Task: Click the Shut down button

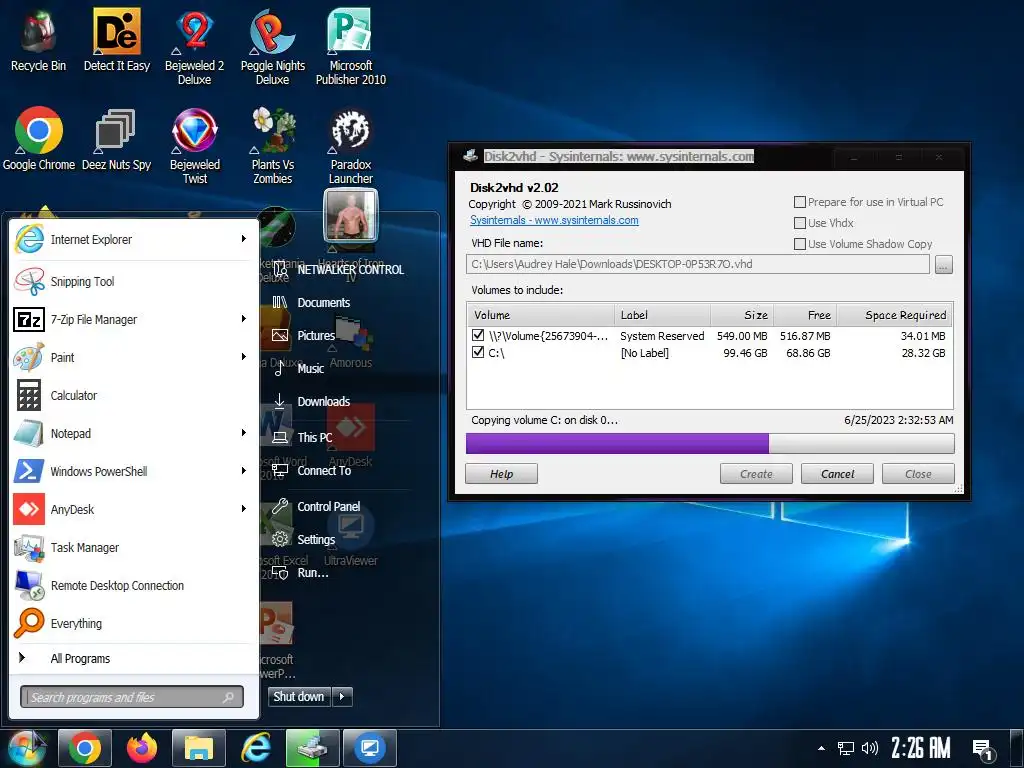Action: (298, 697)
